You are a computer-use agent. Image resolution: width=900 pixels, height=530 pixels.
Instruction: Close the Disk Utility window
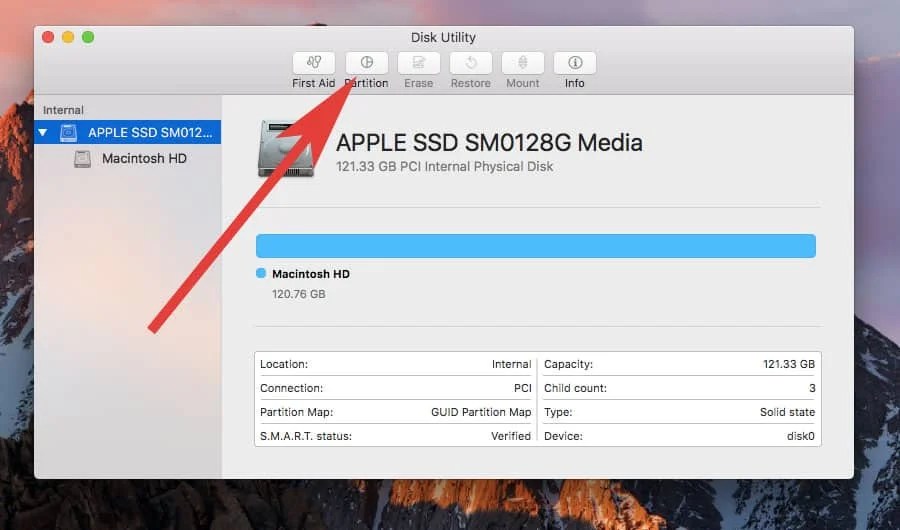coord(48,37)
